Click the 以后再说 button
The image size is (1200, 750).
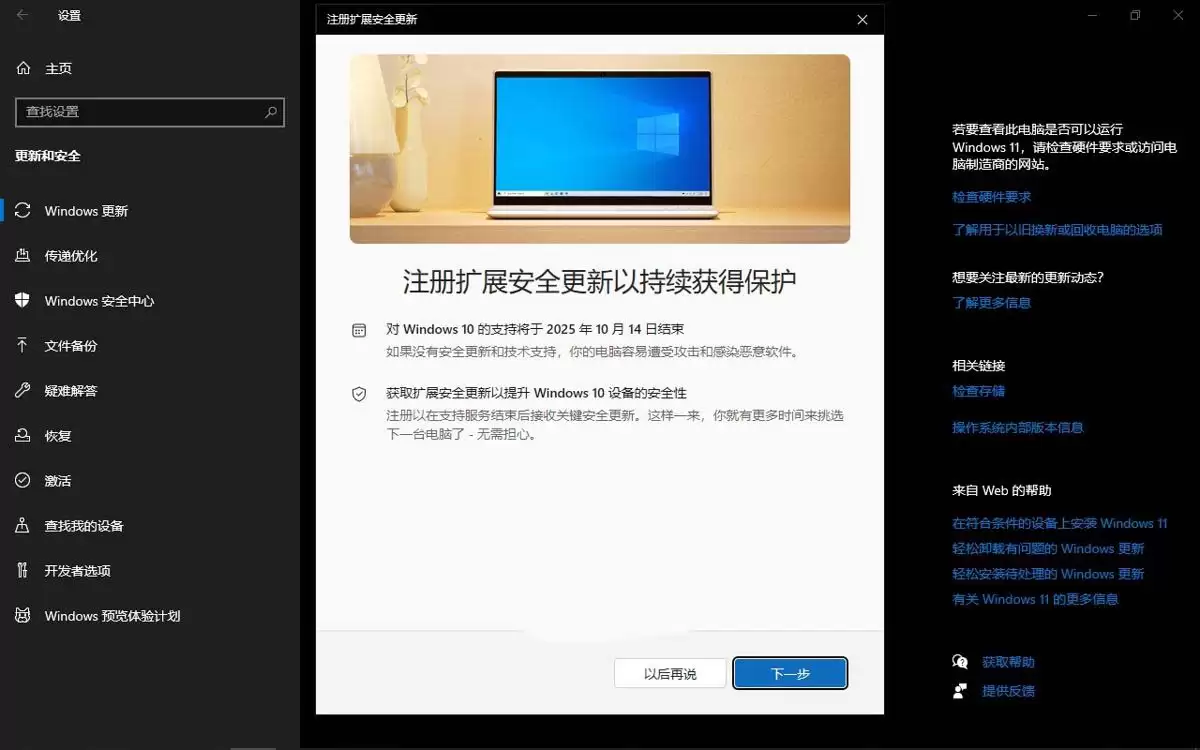click(x=670, y=673)
